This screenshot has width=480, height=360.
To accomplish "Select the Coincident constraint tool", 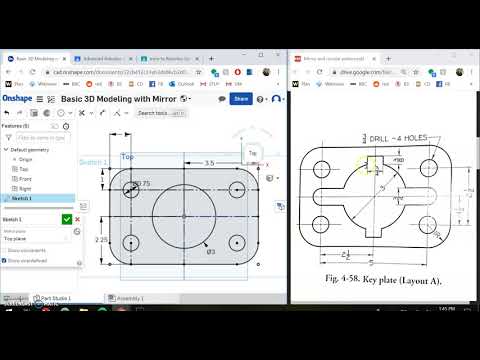I will [x=117, y=113].
